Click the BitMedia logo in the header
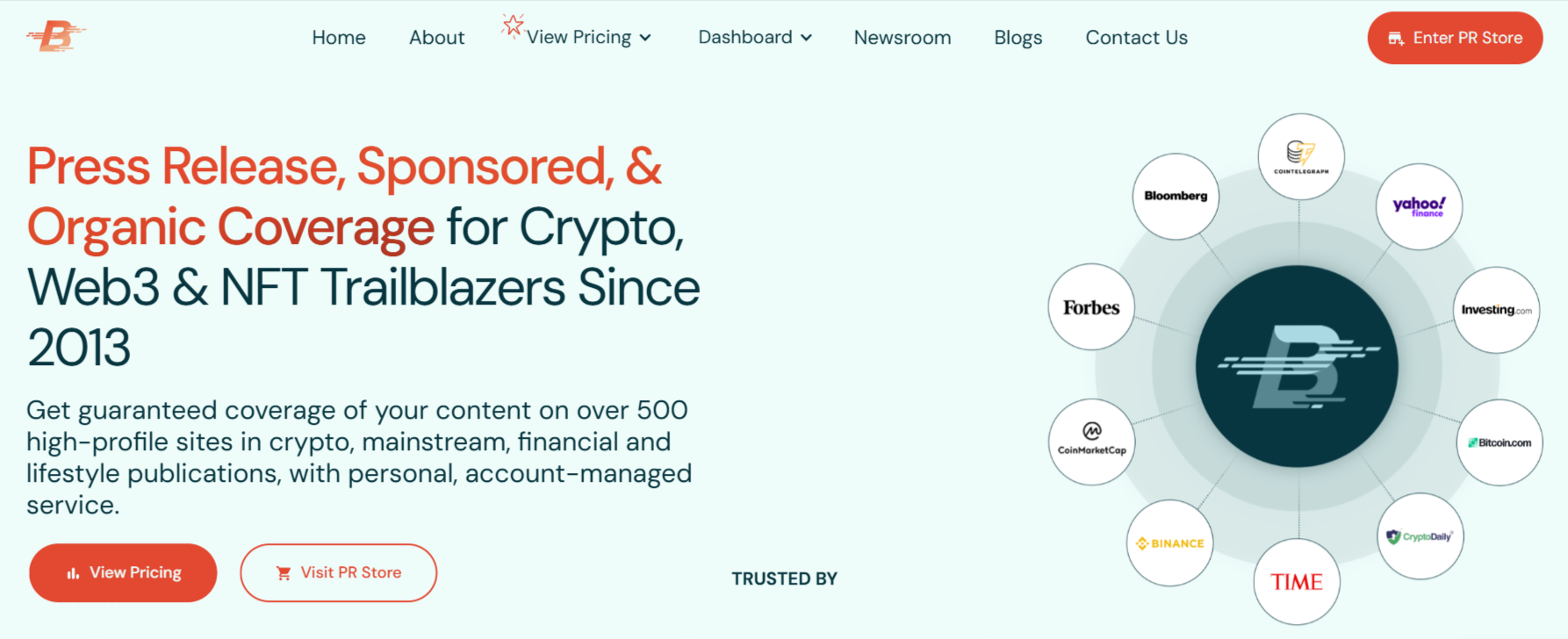This screenshot has height=639, width=1568. tap(55, 37)
